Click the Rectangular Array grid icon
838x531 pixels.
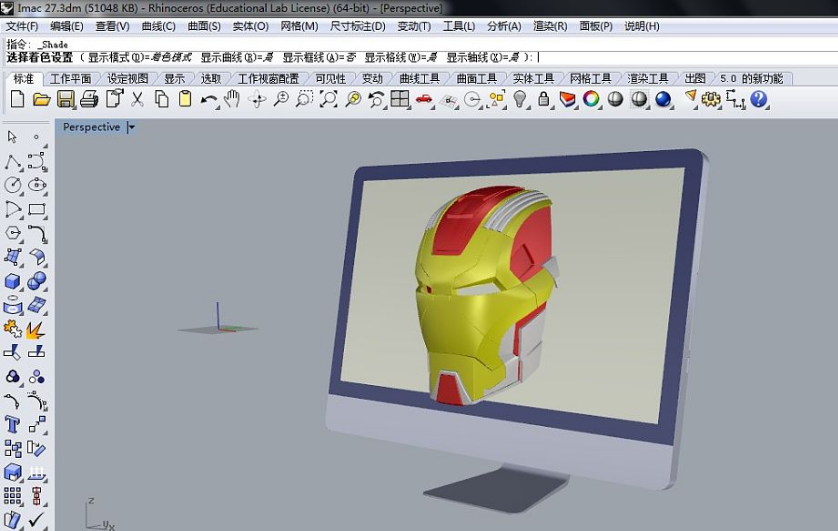(x=13, y=496)
